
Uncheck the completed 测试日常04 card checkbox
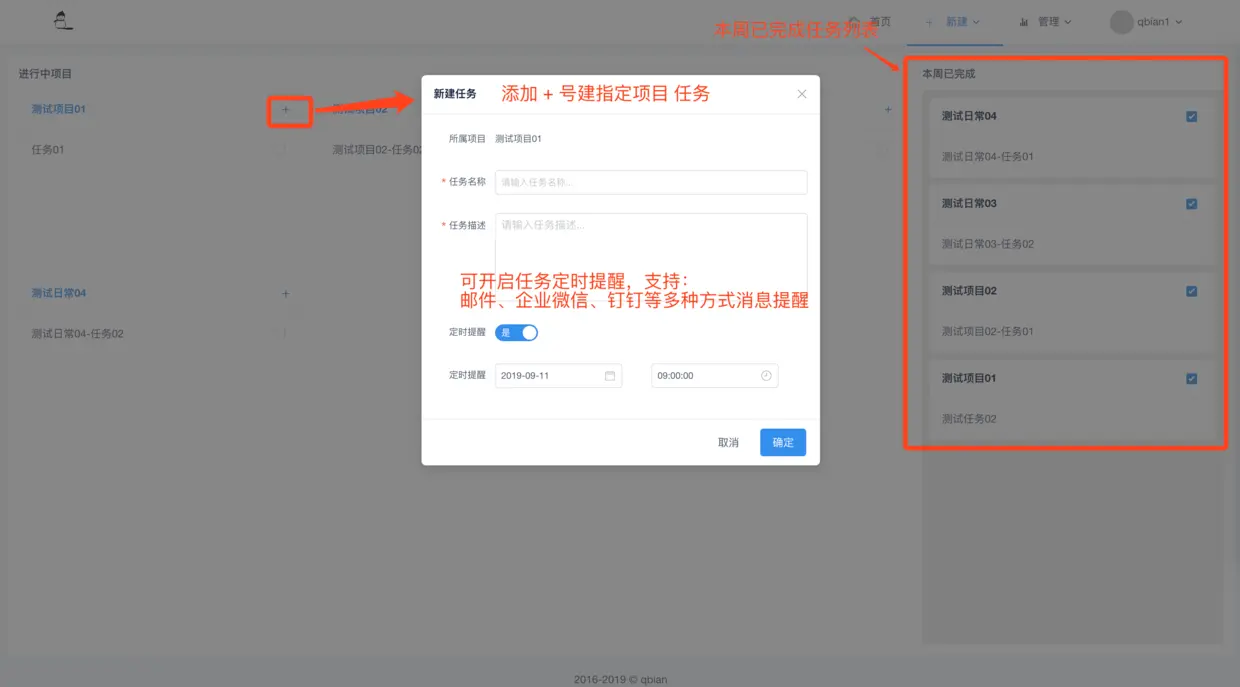coord(1191,117)
